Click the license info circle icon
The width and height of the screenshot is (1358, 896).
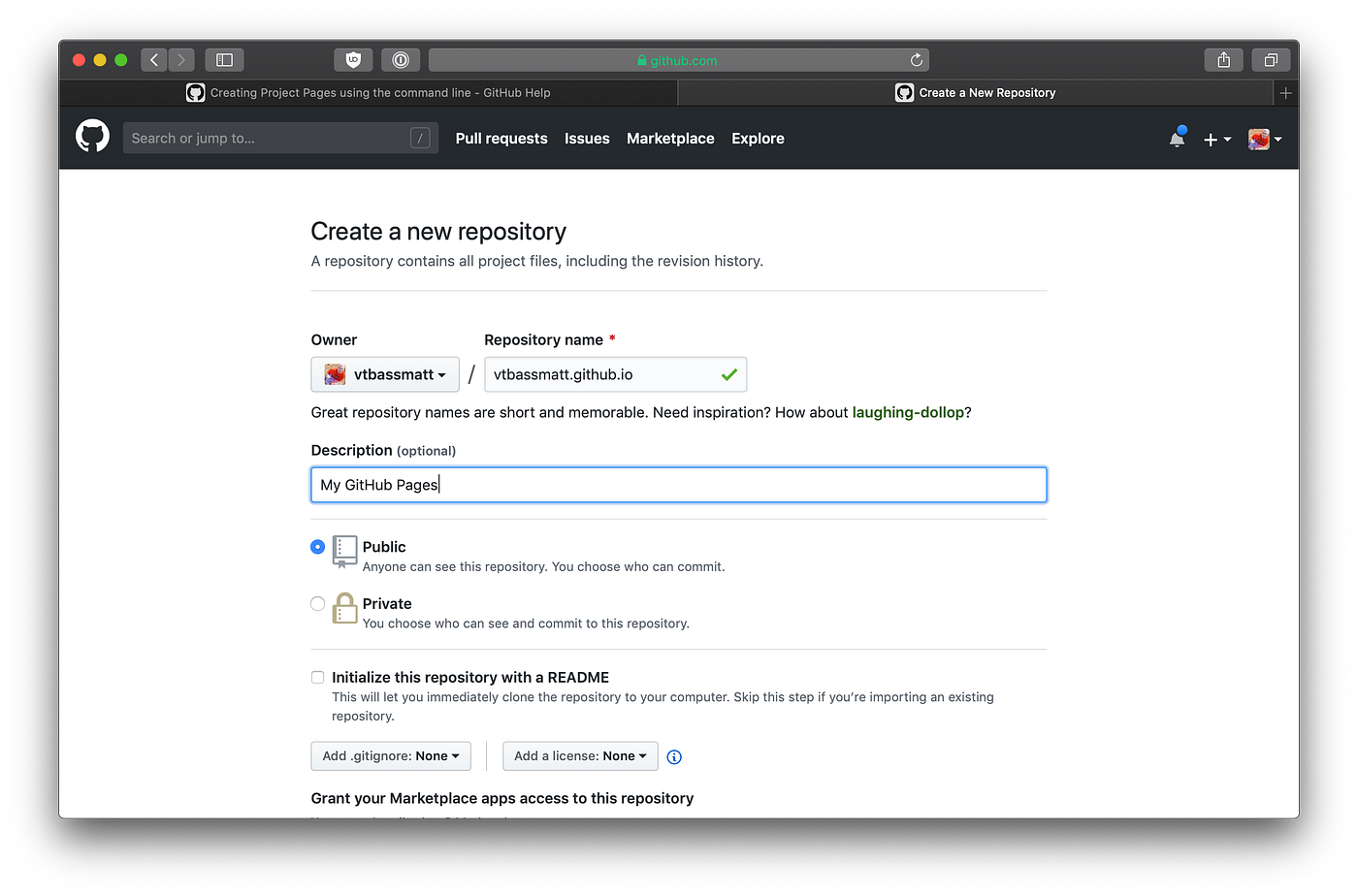(x=674, y=757)
